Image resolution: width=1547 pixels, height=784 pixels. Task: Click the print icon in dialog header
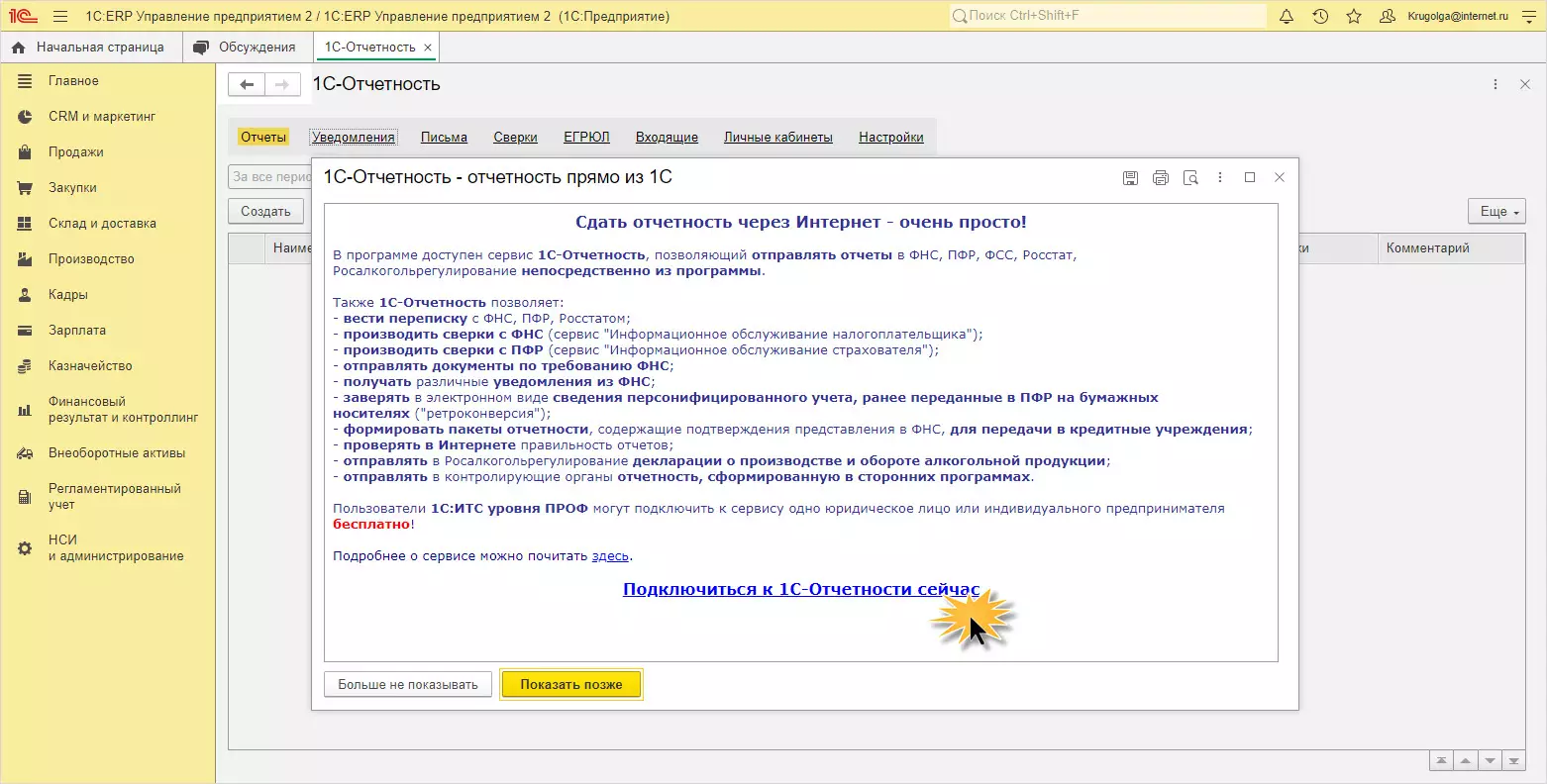pos(1161,178)
